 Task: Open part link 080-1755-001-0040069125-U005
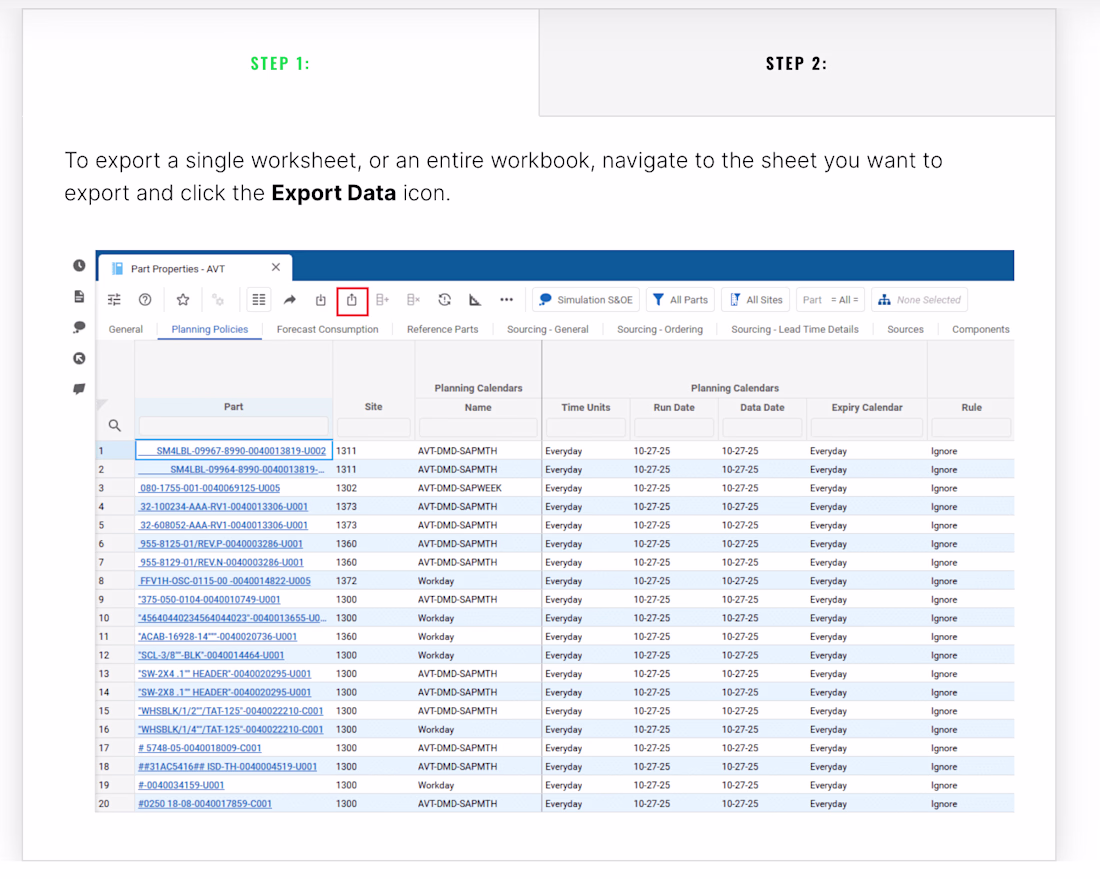click(209, 488)
